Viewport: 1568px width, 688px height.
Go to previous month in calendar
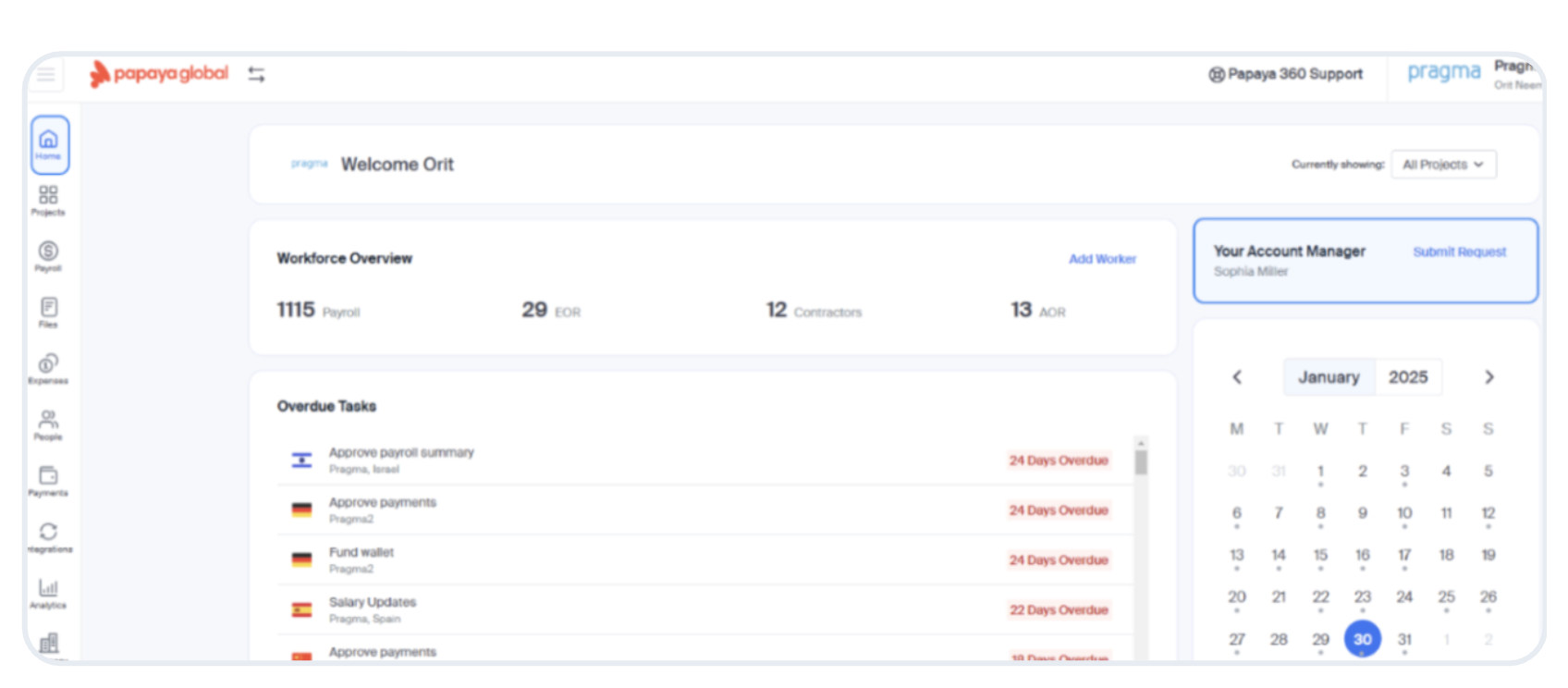click(1237, 377)
